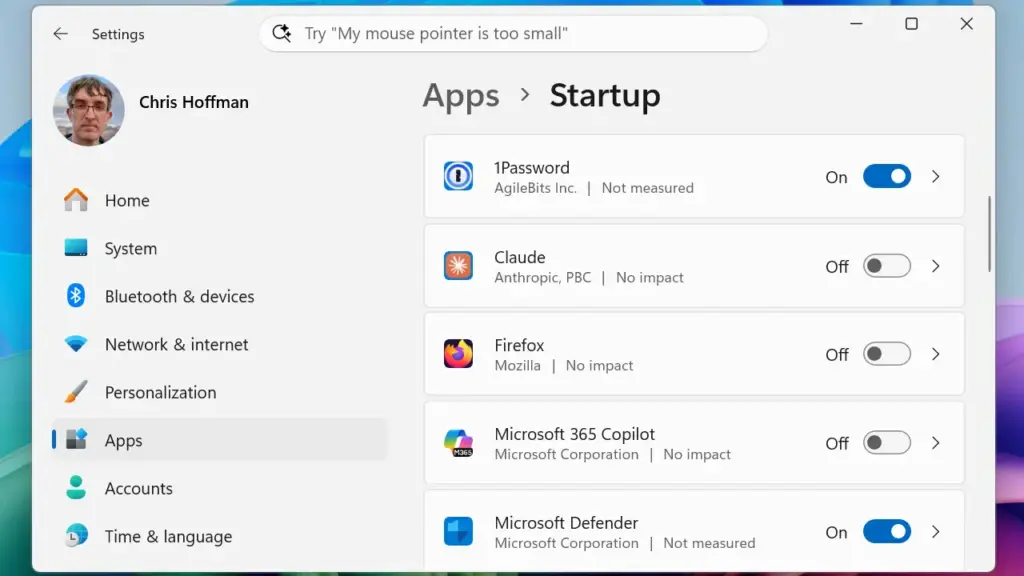The height and width of the screenshot is (576, 1024).
Task: Click "No impact" under Firefox
Action: pyautogui.click(x=600, y=366)
